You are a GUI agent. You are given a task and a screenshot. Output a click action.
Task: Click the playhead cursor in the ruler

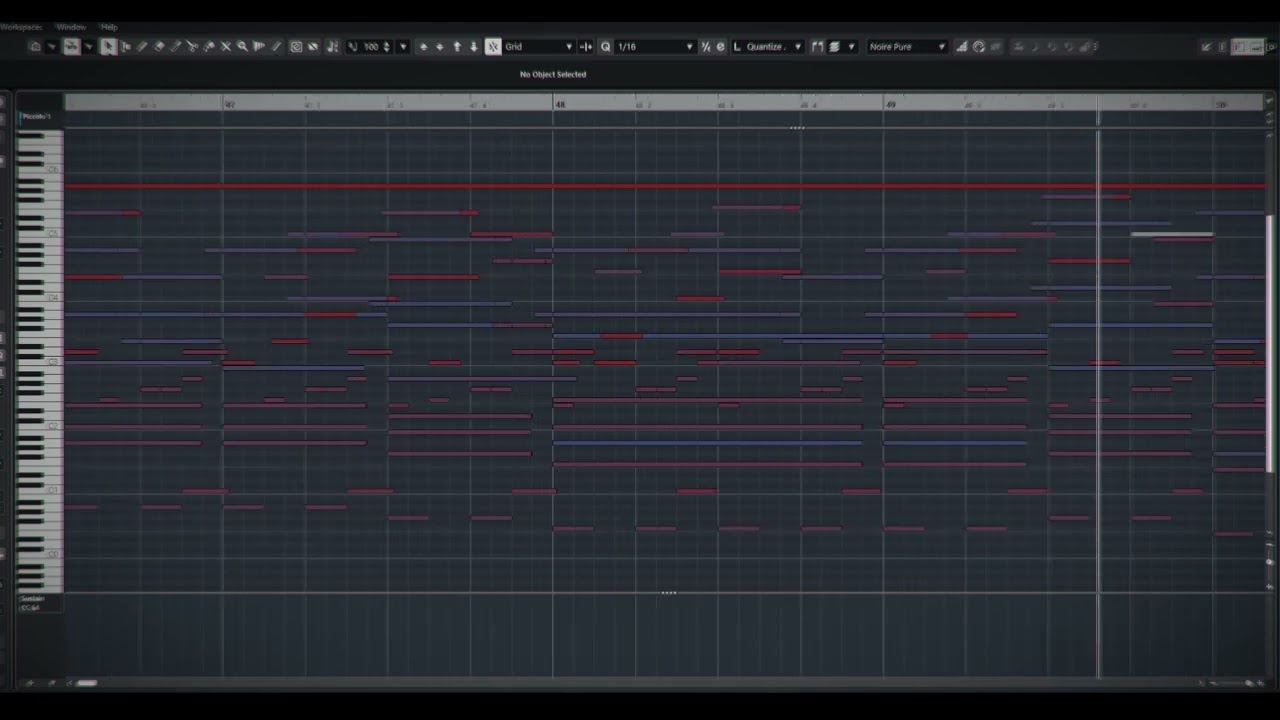pos(1098,104)
